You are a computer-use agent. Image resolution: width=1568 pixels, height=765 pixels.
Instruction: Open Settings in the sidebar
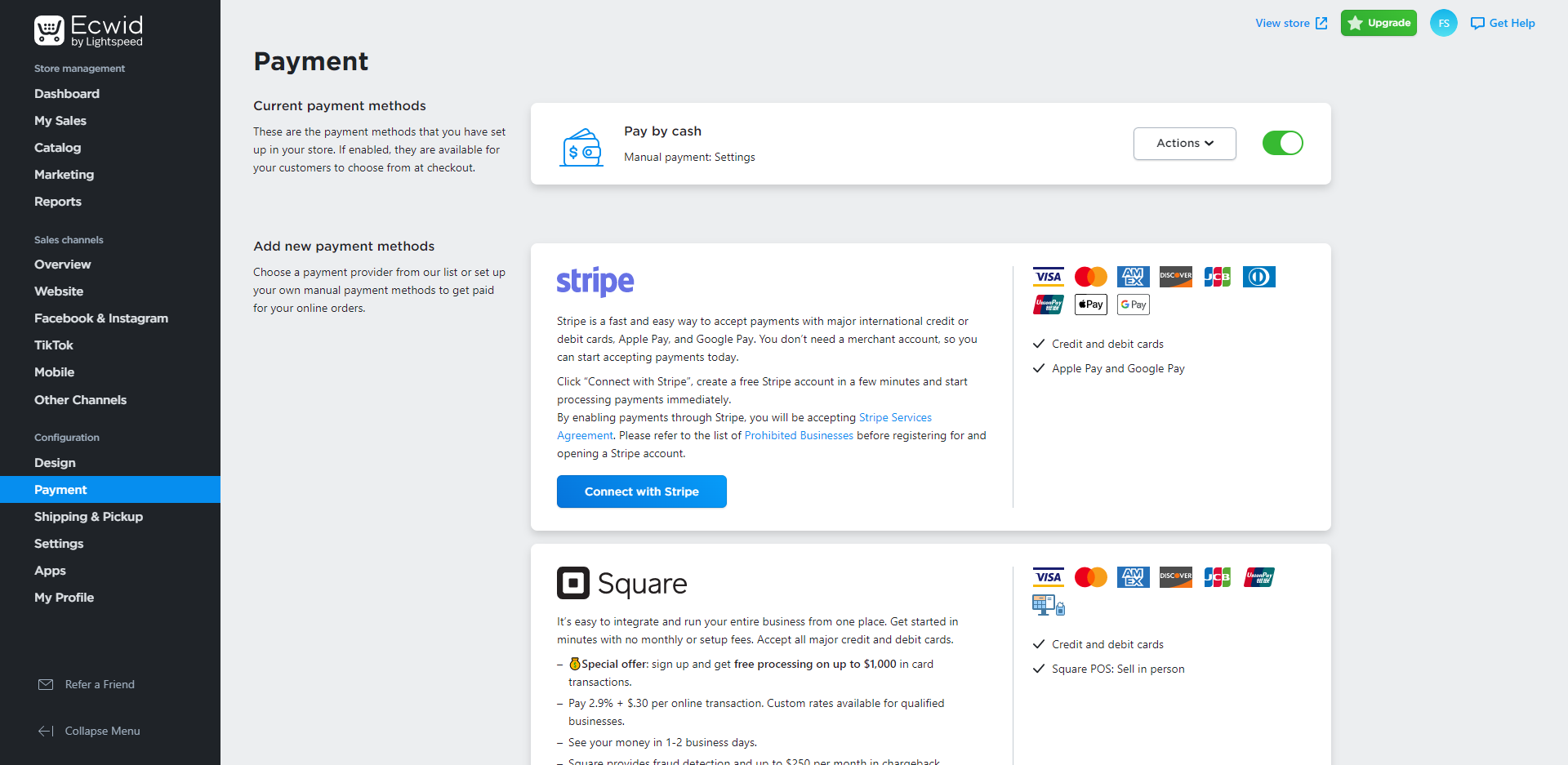tap(59, 544)
